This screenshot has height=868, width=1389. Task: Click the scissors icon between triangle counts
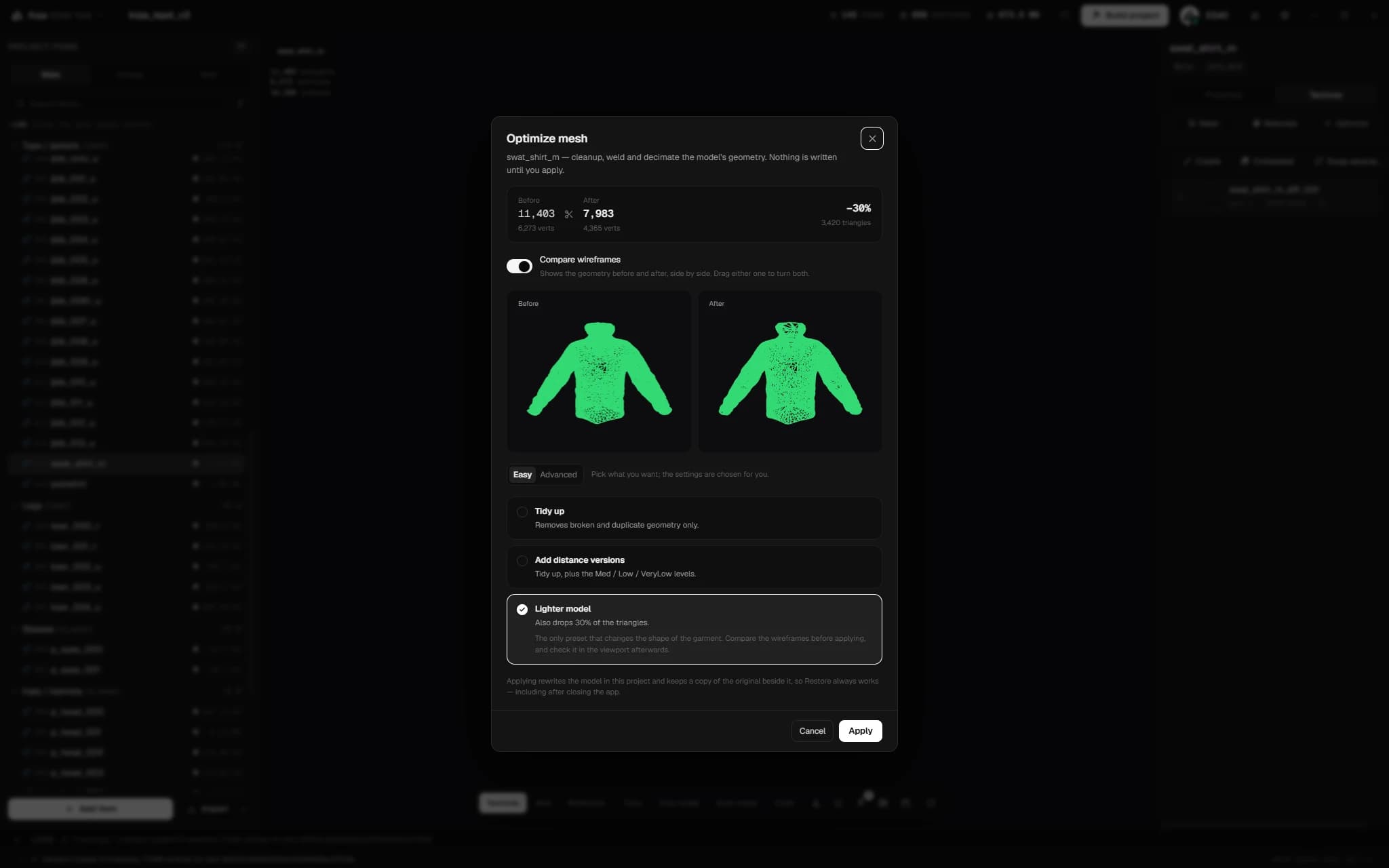pyautogui.click(x=568, y=214)
